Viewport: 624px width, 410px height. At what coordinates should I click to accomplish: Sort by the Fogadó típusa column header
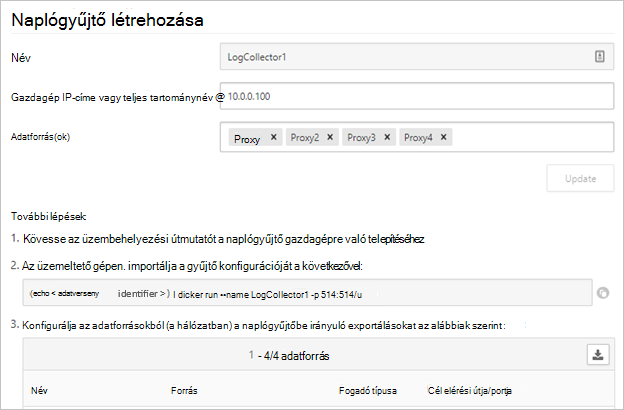pos(368,390)
